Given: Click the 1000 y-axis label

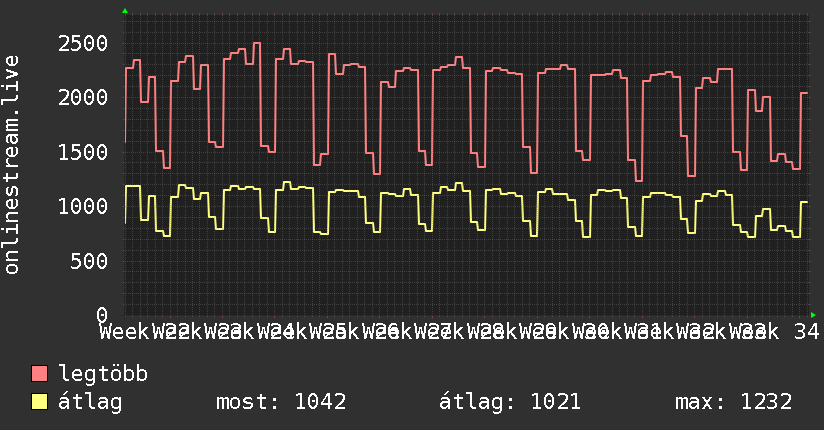Looking at the screenshot, I should point(83,207).
